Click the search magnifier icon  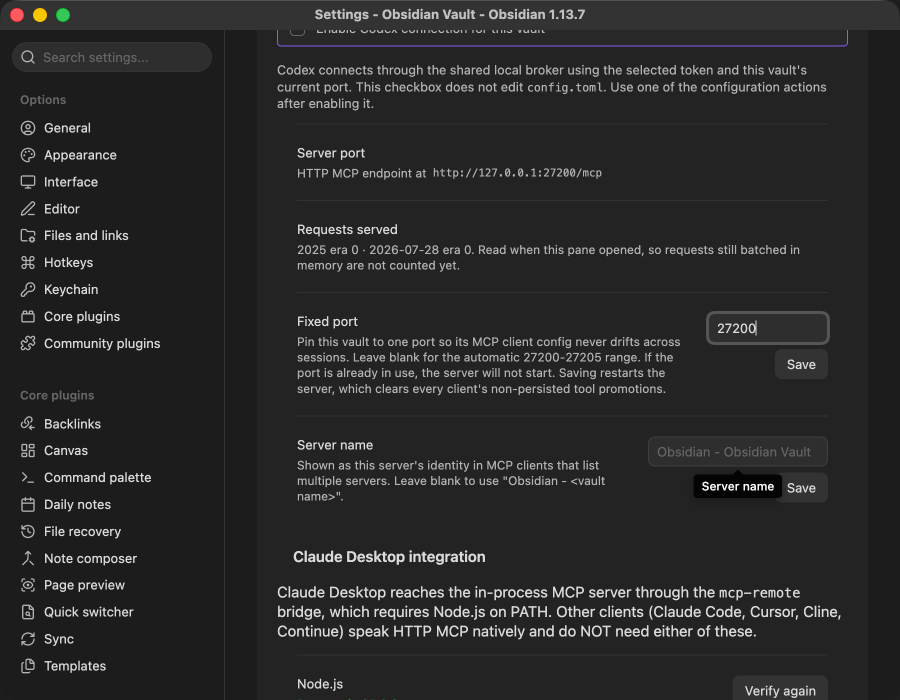tap(28, 57)
